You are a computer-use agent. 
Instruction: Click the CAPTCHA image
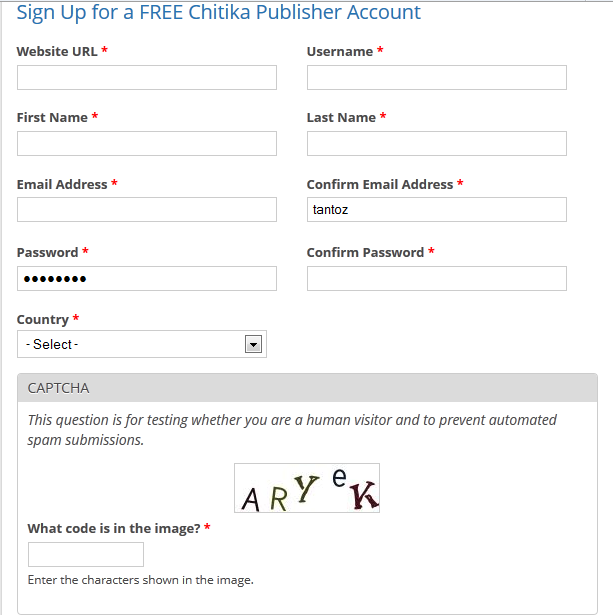click(x=307, y=488)
